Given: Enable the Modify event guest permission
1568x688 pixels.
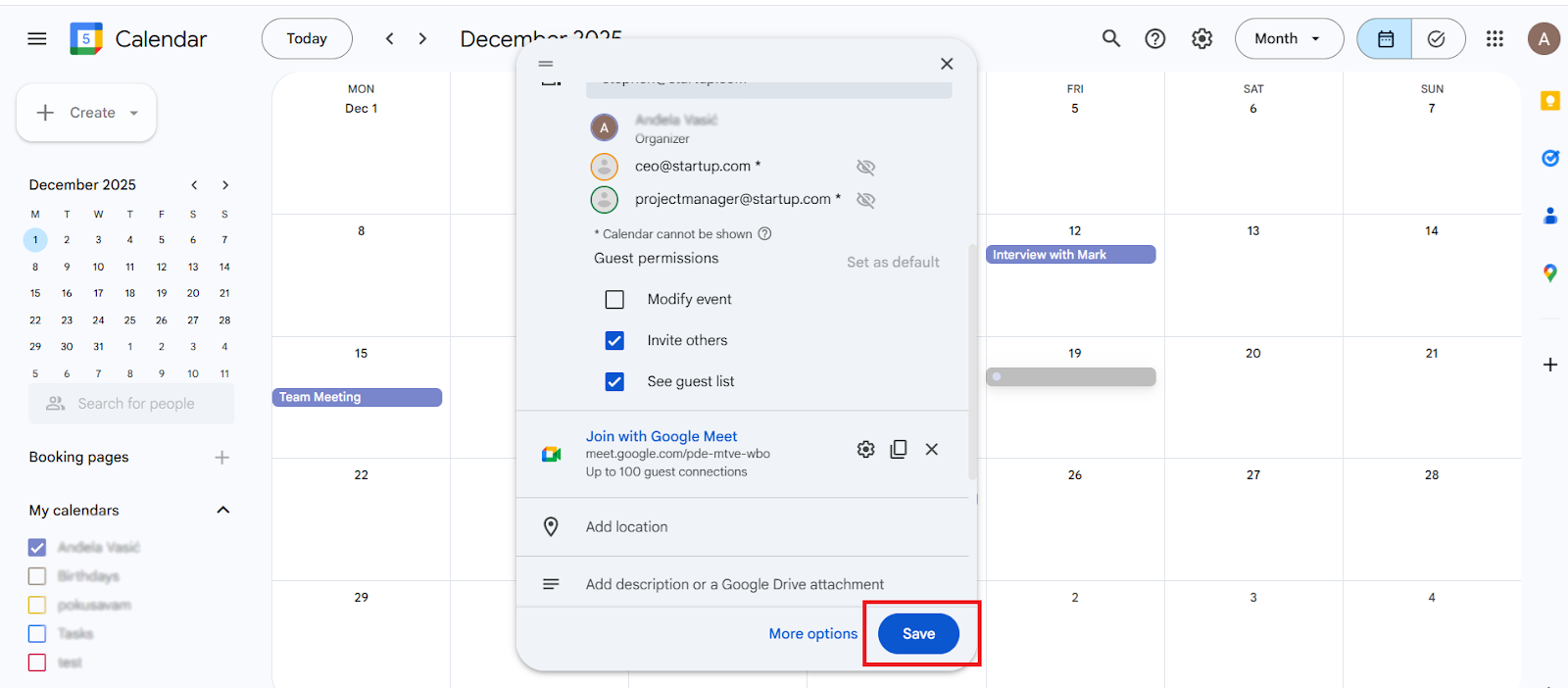Looking at the screenshot, I should [x=614, y=300].
